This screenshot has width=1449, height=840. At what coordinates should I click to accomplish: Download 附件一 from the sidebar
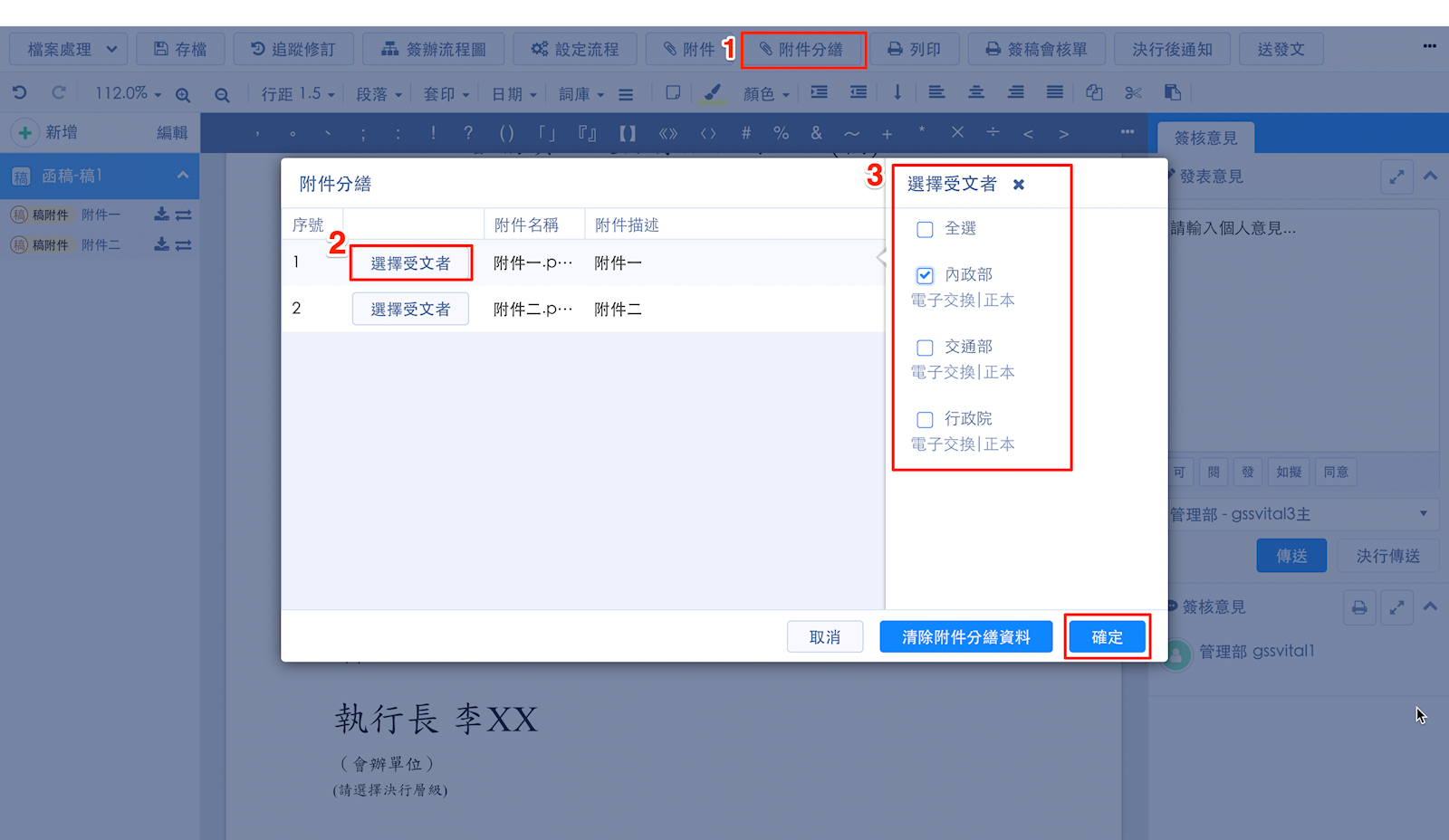tap(161, 215)
